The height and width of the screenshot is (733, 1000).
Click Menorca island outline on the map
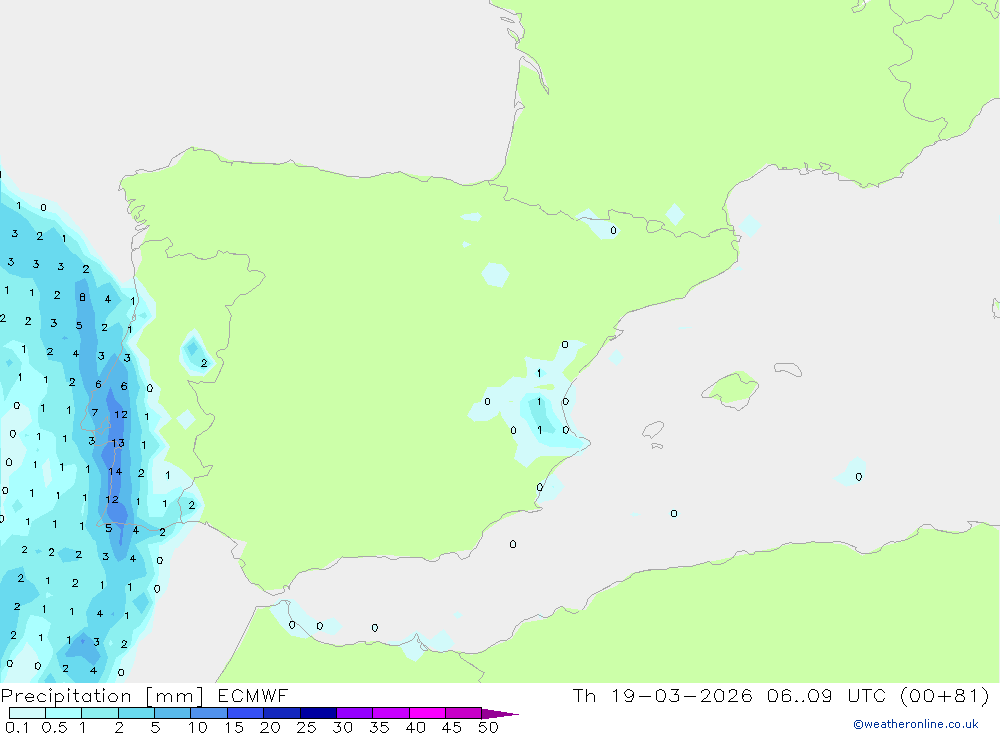(788, 369)
